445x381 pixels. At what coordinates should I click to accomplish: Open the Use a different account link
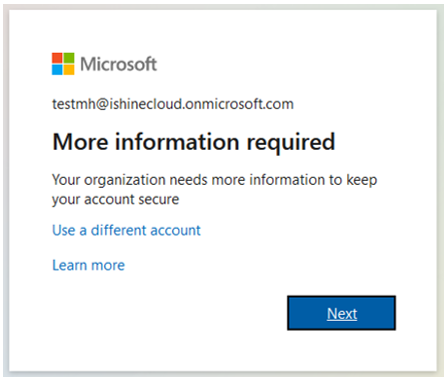126,230
